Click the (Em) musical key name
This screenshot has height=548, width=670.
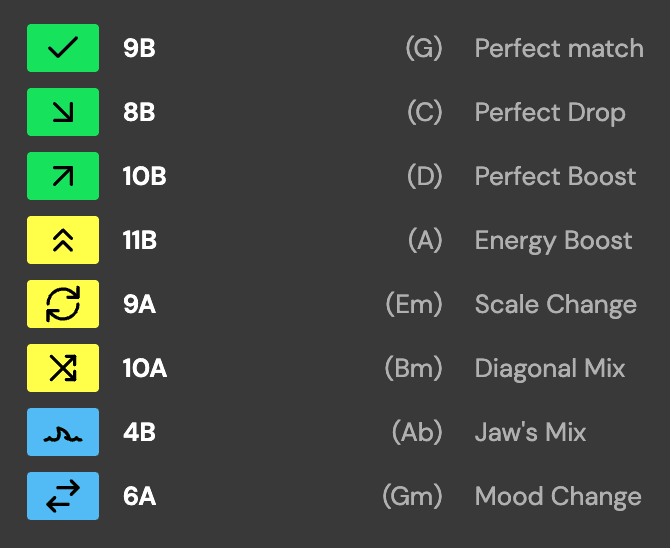coord(413,304)
